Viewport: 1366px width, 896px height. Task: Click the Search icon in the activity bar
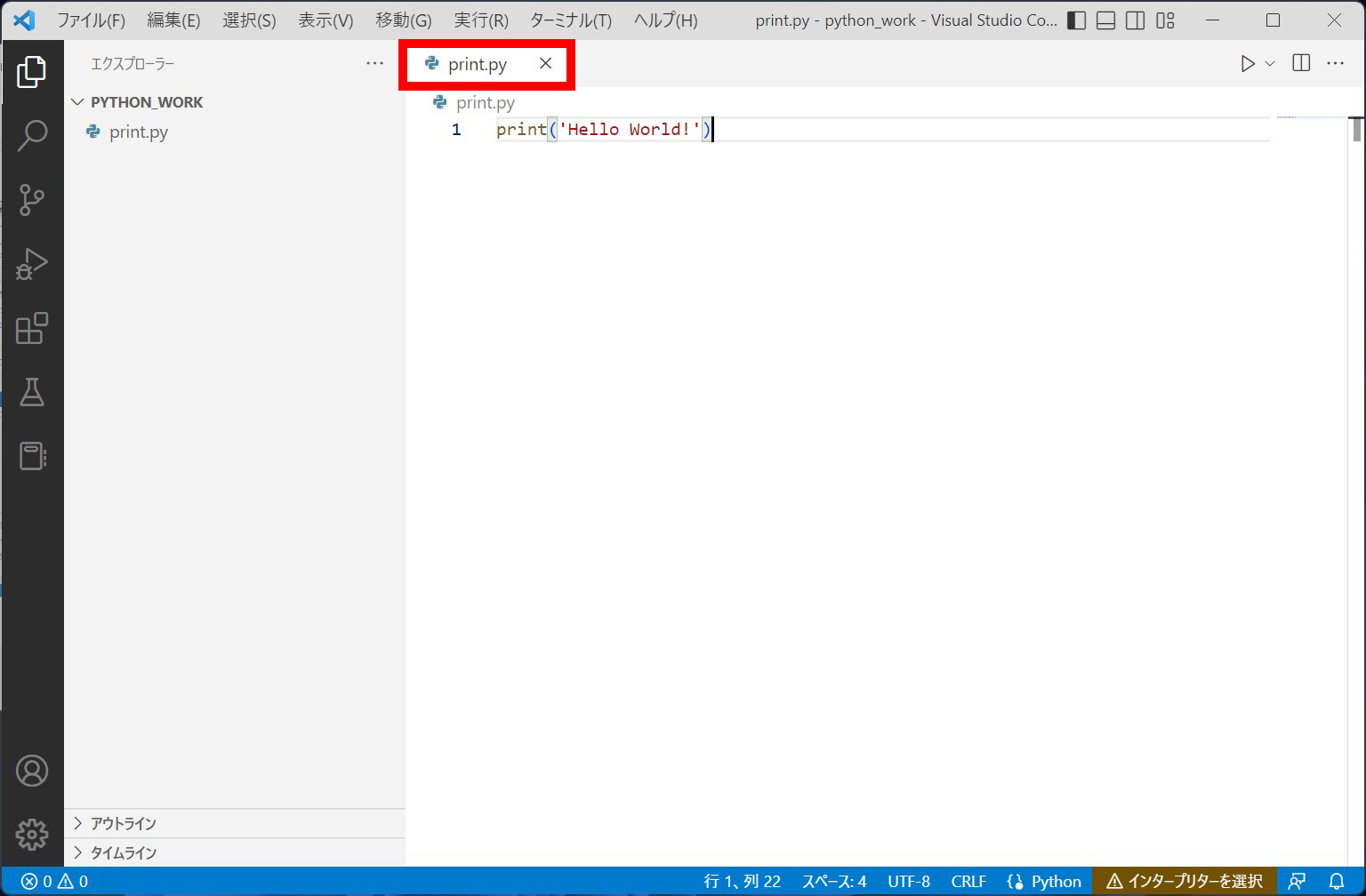click(33, 135)
